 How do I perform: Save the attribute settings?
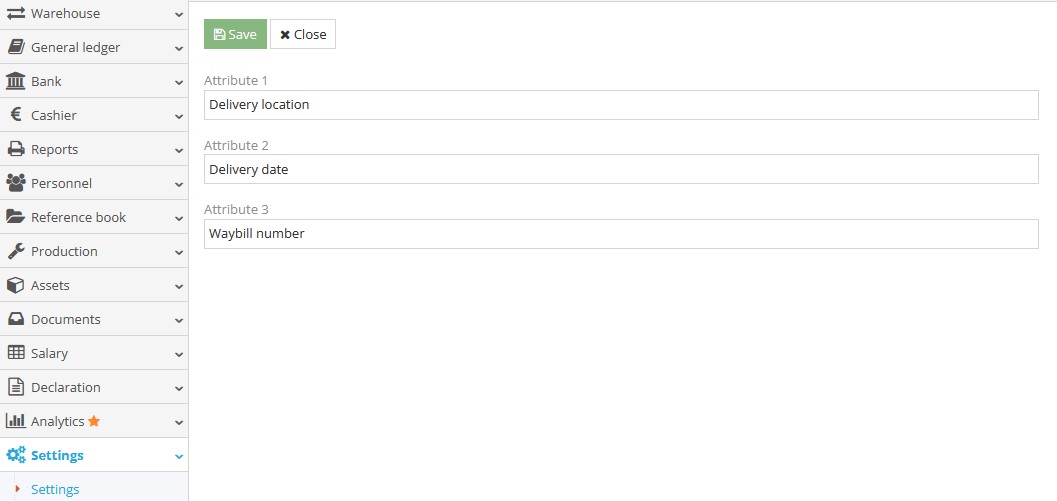[235, 34]
